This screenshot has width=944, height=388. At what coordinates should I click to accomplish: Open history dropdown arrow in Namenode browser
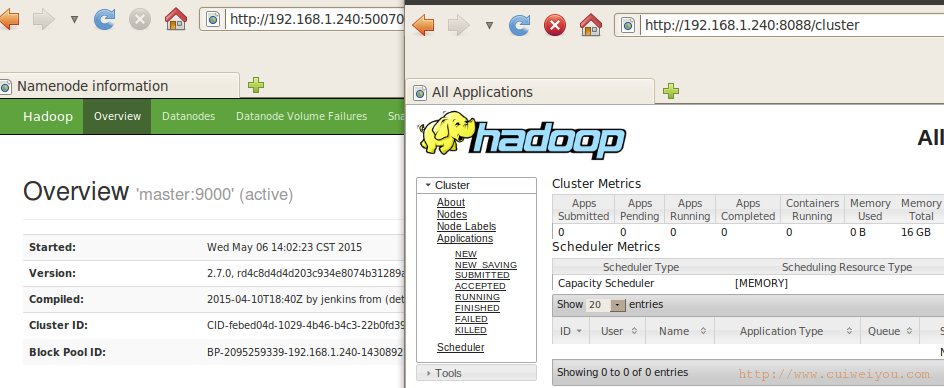[x=74, y=19]
